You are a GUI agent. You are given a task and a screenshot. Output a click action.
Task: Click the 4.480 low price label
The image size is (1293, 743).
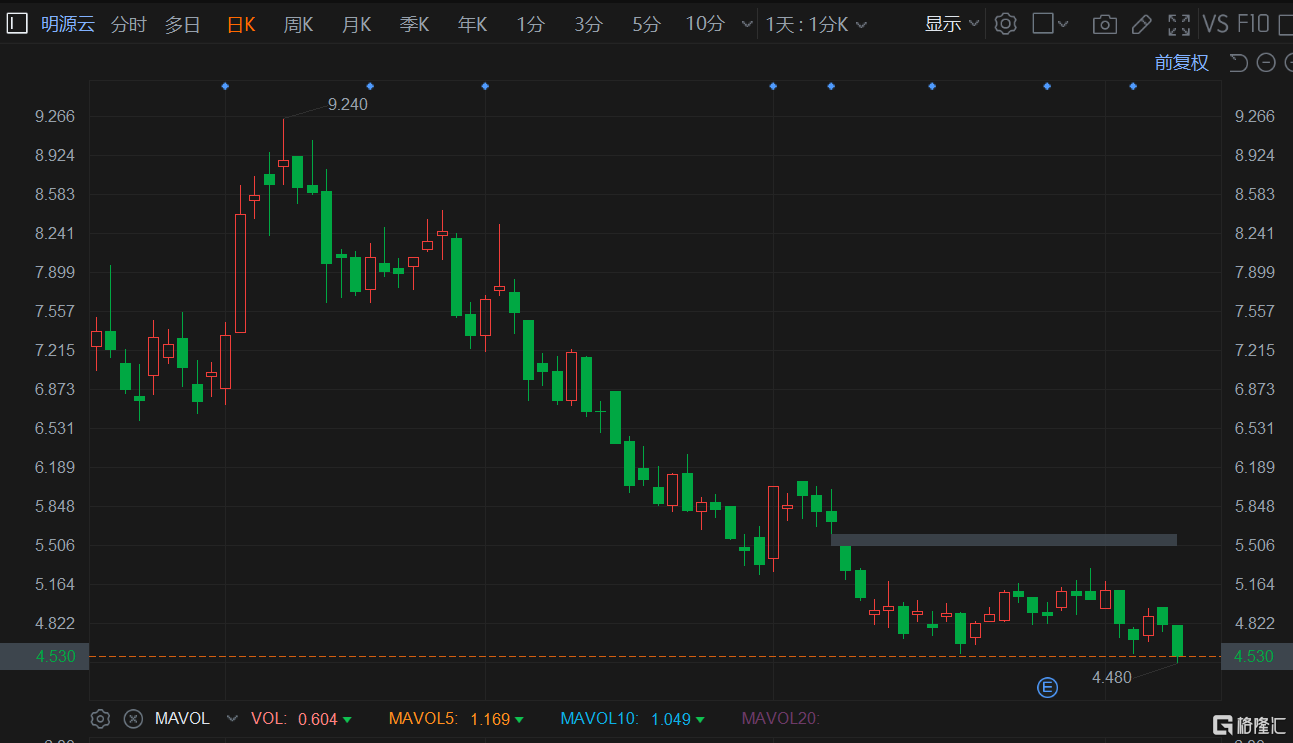1112,677
